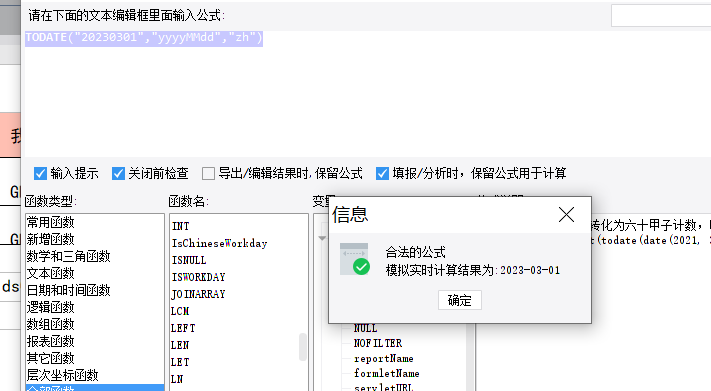Select NULL in the variables tree

coord(365,328)
